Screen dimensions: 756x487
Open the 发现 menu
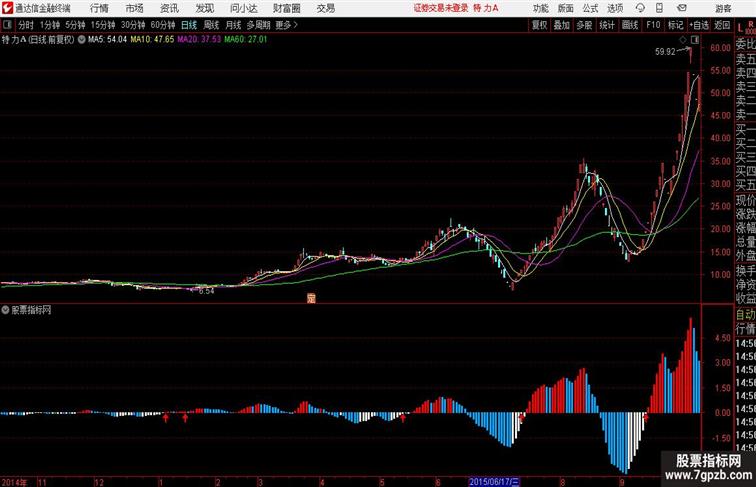(x=204, y=8)
